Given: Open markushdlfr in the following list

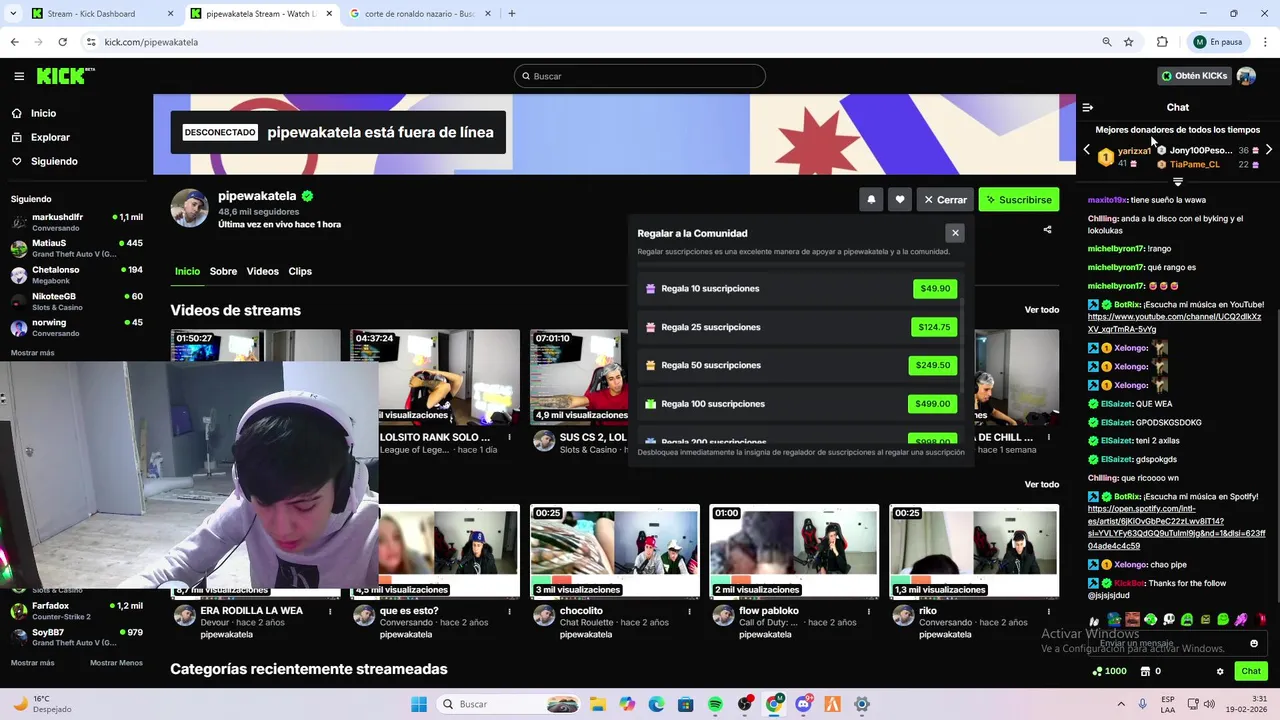Looking at the screenshot, I should coord(77,221).
